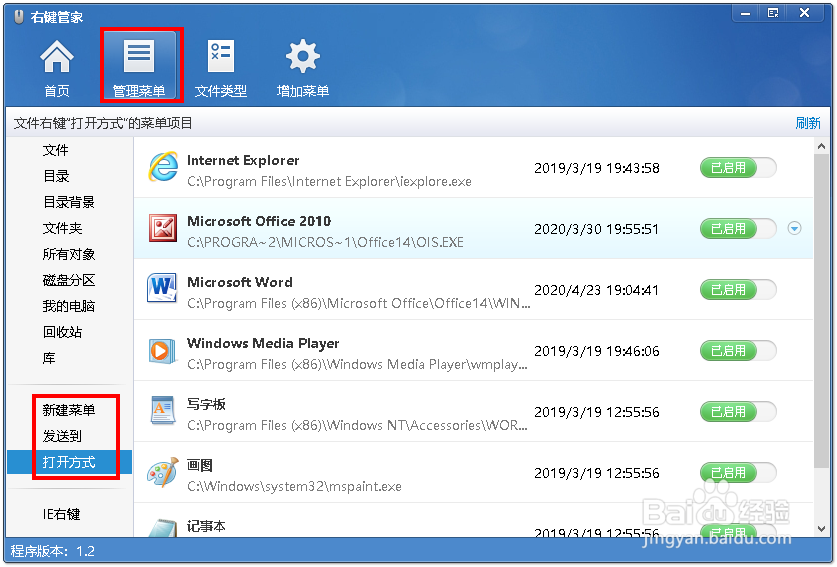
Task: Select 目录 in the left sidebar
Action: 56,176
